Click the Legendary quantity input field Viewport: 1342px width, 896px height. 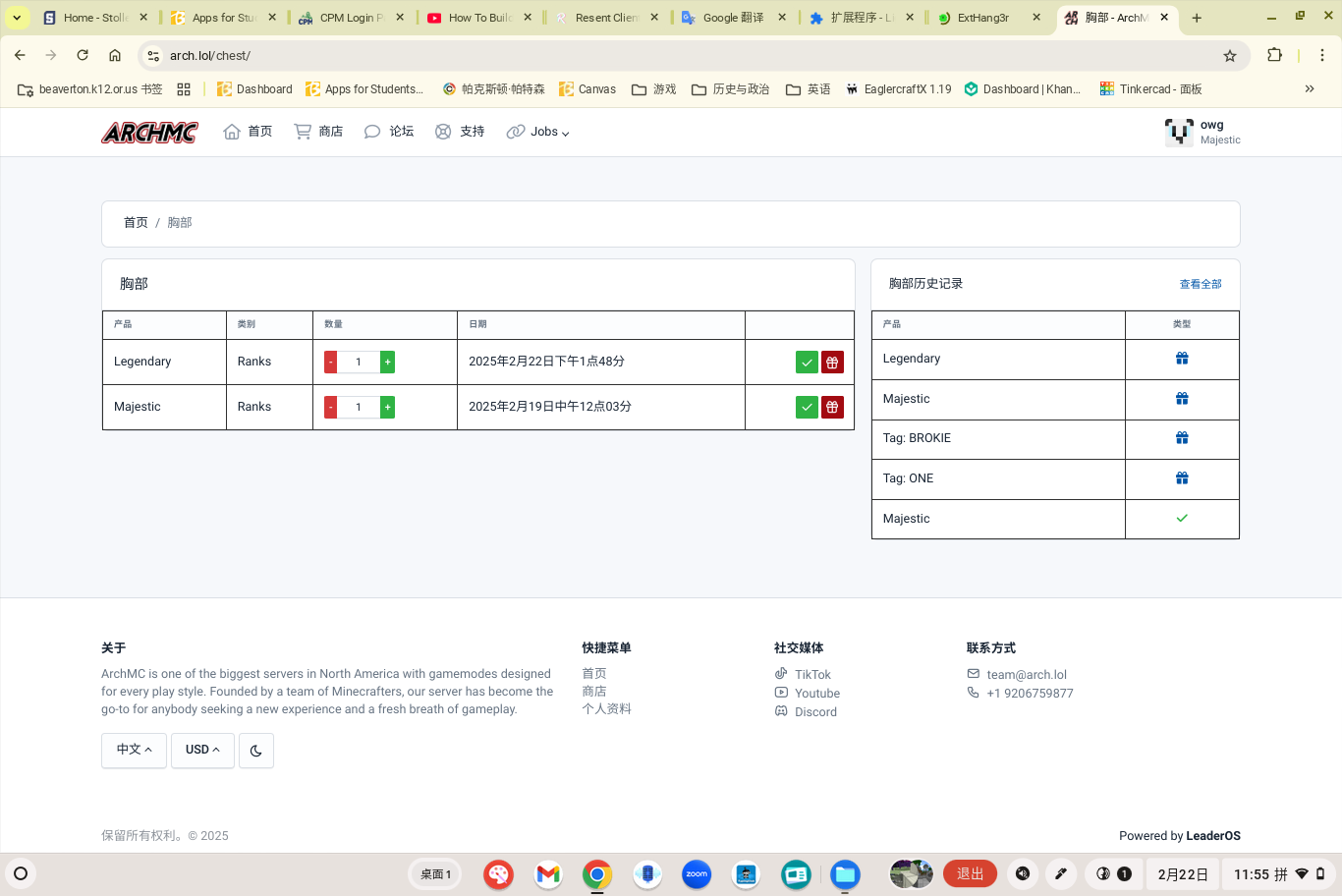[x=359, y=363]
